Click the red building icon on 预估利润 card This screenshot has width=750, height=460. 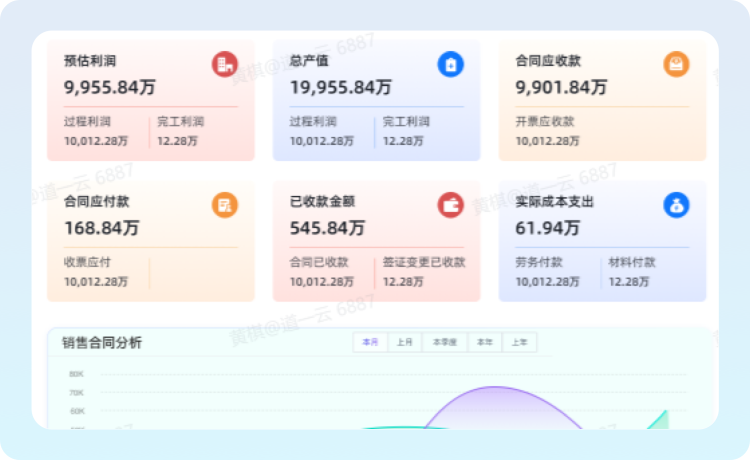pos(224,64)
